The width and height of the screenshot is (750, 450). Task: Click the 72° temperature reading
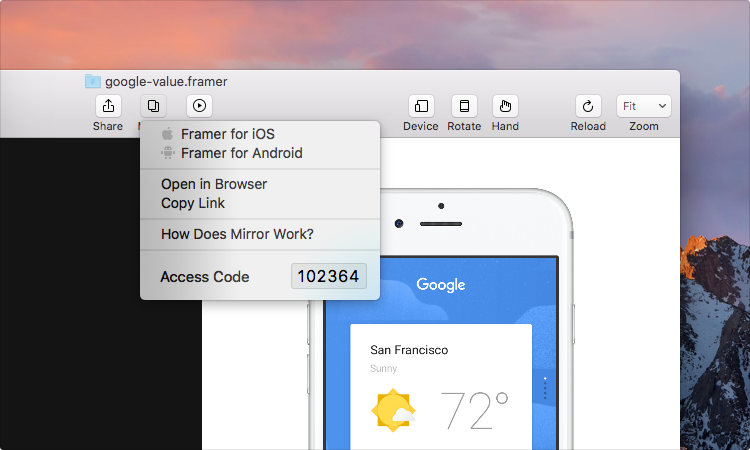pyautogui.click(x=474, y=410)
